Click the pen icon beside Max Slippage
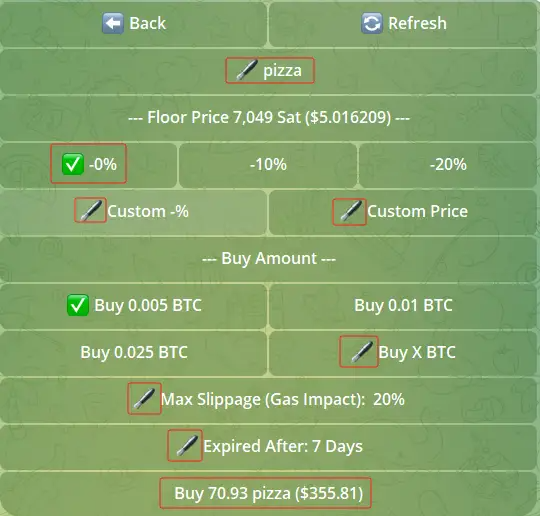The image size is (540, 516). 144,399
